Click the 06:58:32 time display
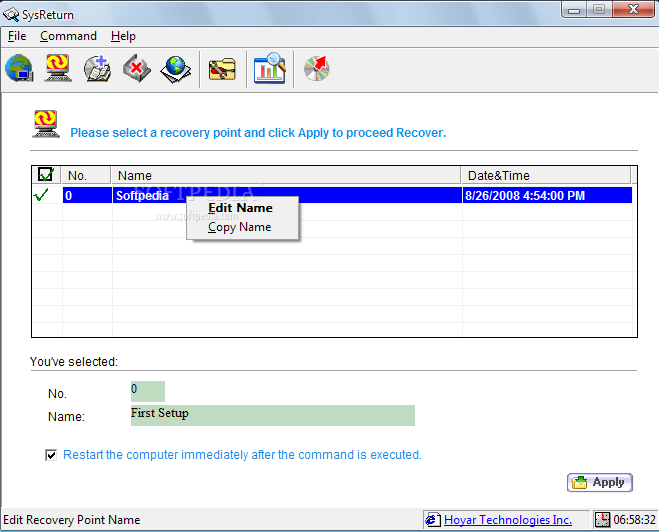The height and width of the screenshot is (532, 659). pyautogui.click(x=634, y=520)
